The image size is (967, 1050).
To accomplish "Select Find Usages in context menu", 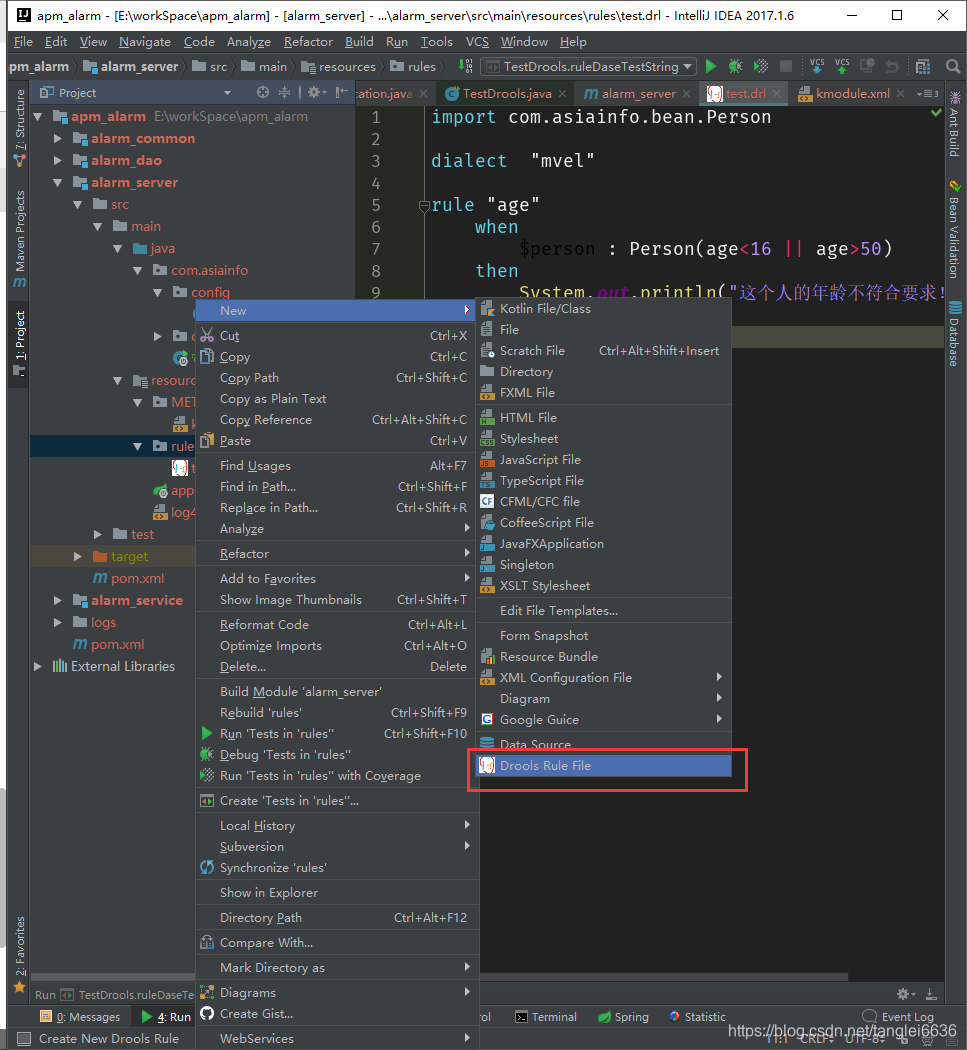I will point(338,465).
